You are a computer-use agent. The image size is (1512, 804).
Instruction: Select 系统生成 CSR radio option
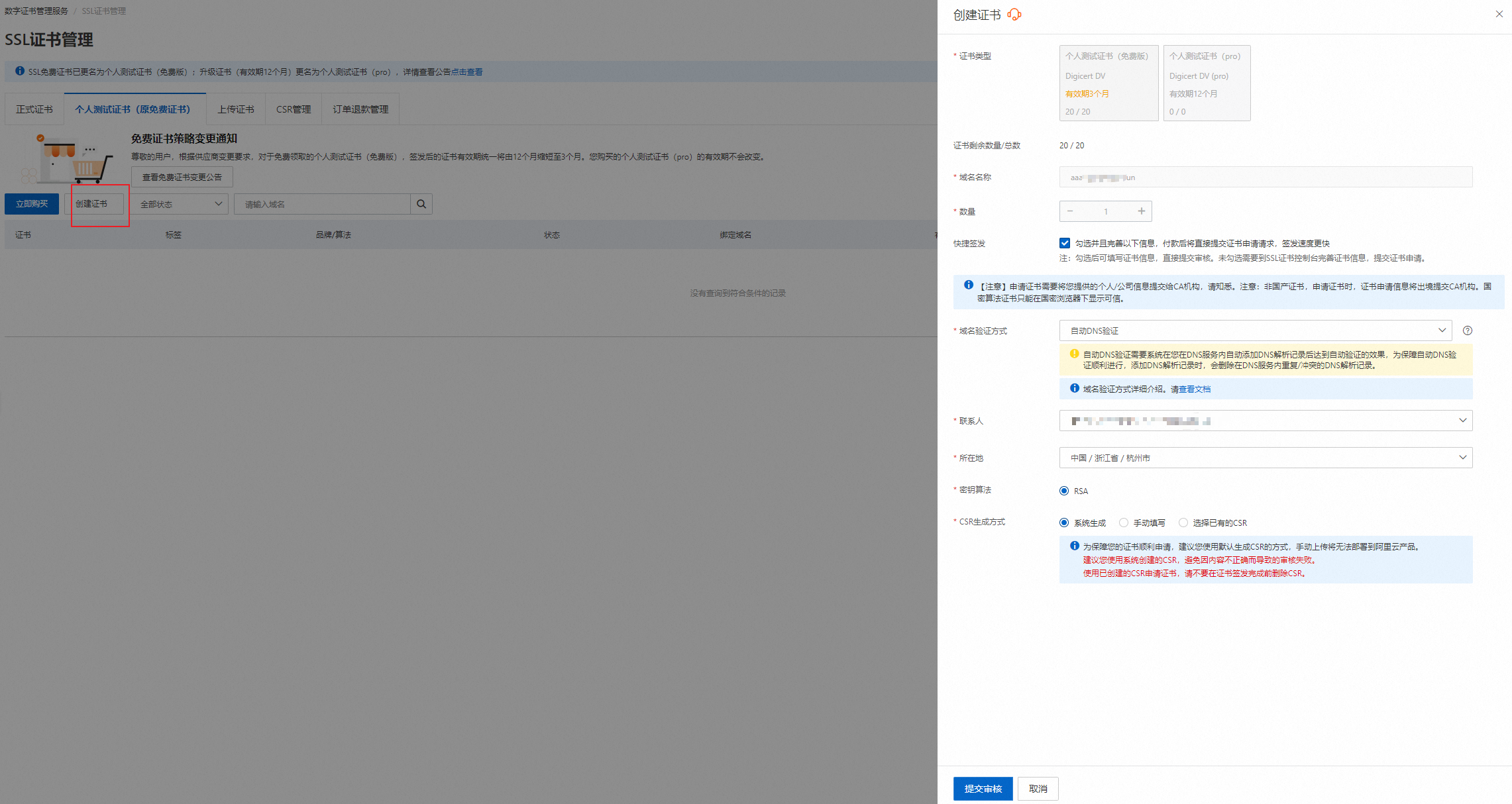[1064, 523]
